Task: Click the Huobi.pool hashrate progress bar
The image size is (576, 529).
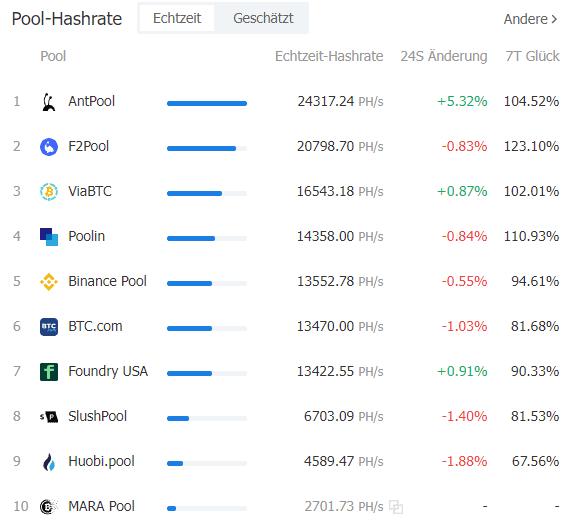Action: point(207,464)
